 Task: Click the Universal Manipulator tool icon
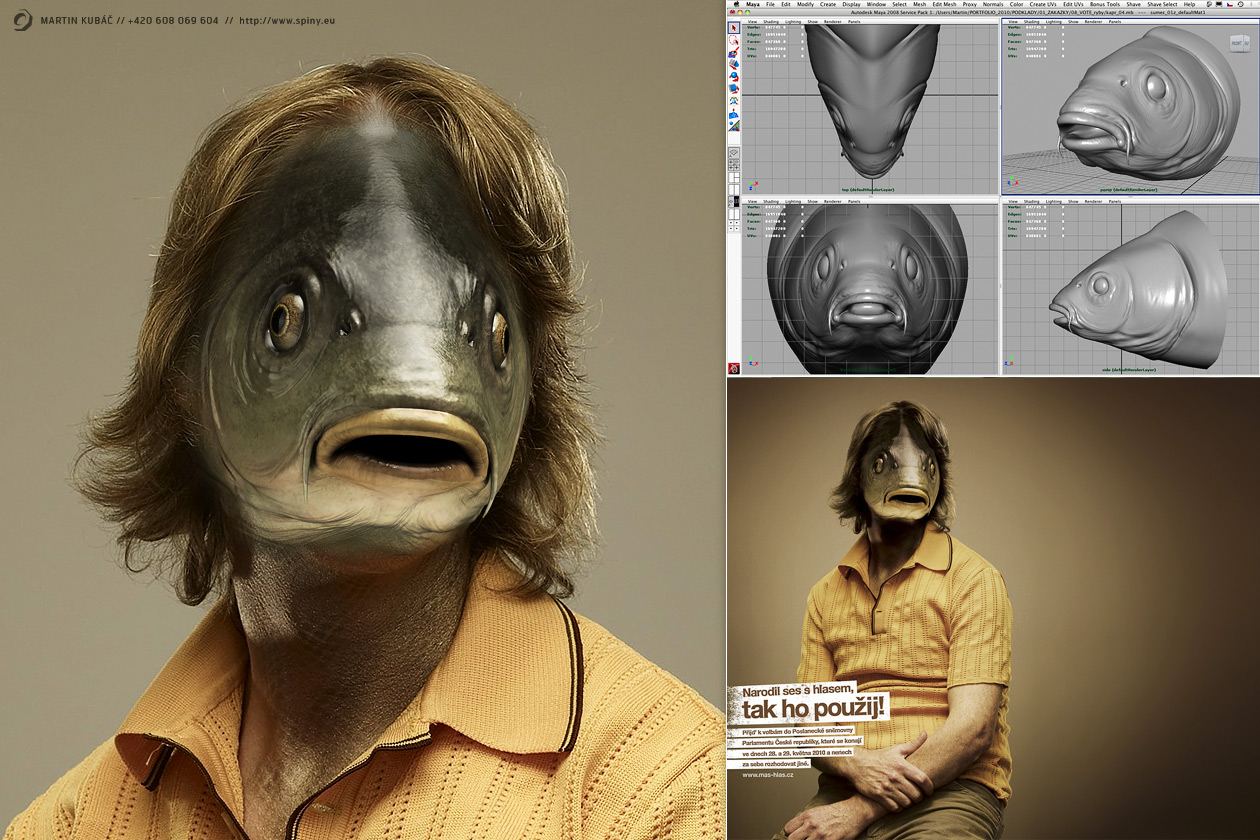[x=734, y=101]
